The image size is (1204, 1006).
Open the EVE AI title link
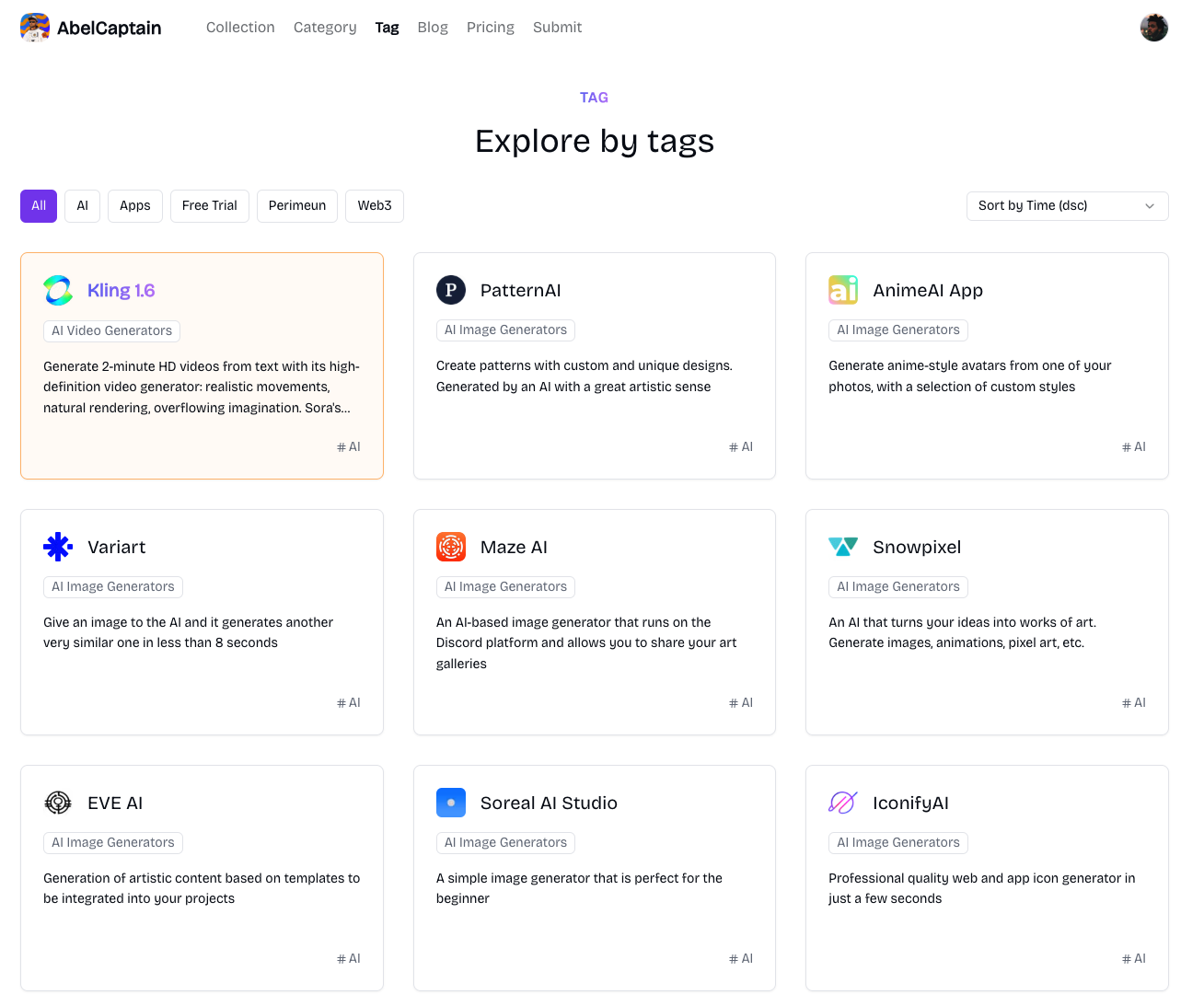click(x=115, y=803)
